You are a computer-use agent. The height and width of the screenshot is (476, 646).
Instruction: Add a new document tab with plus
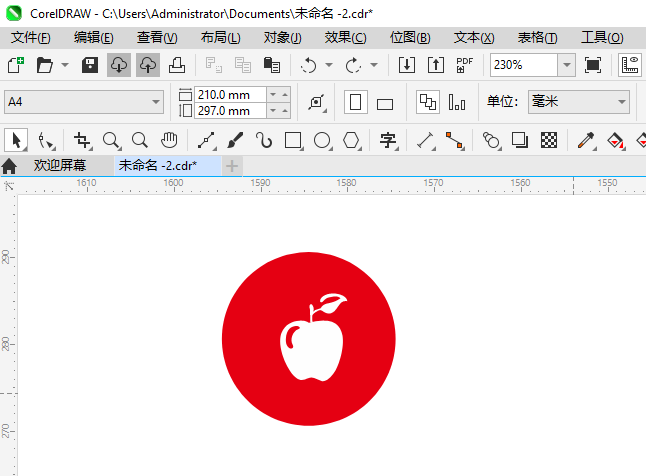click(232, 166)
